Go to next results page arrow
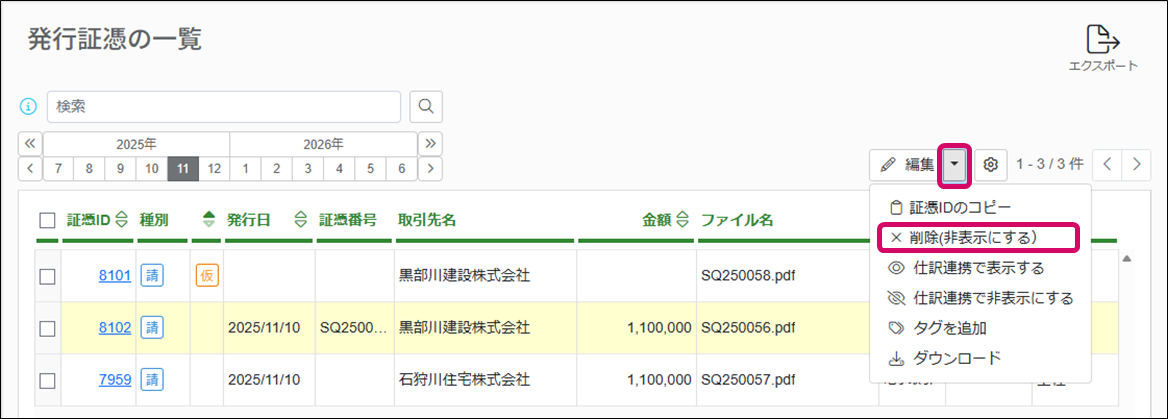The image size is (1168, 419). [1136, 164]
